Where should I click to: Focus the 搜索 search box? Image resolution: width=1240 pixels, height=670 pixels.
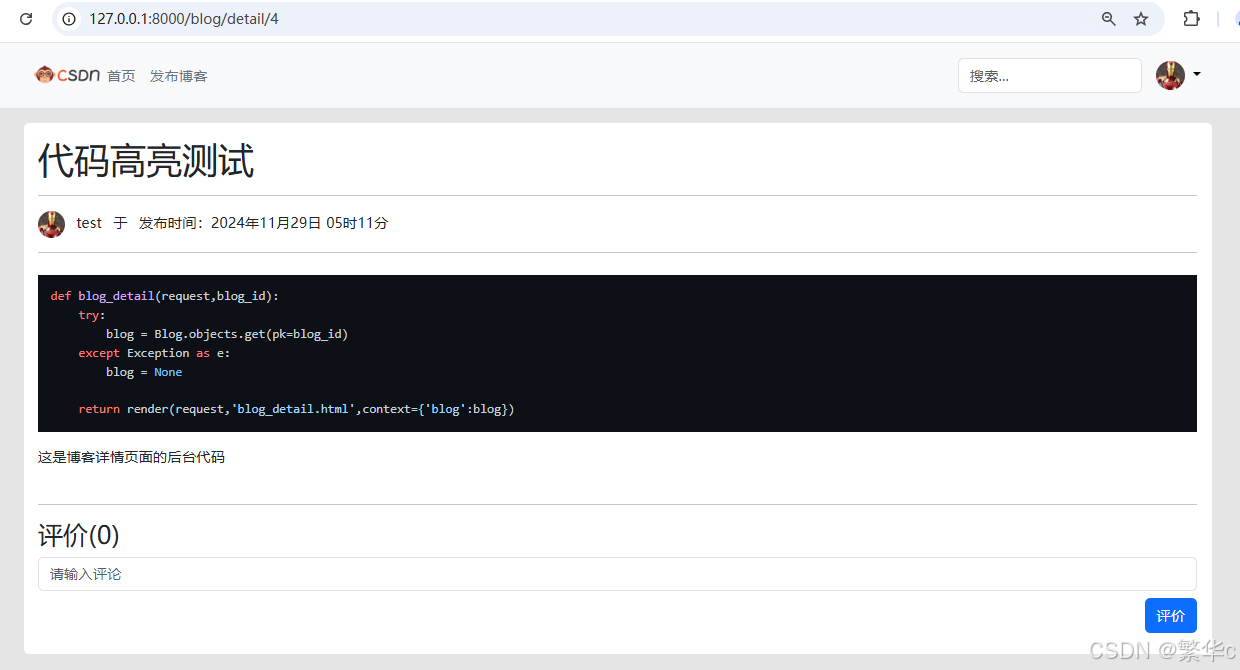(x=1049, y=75)
